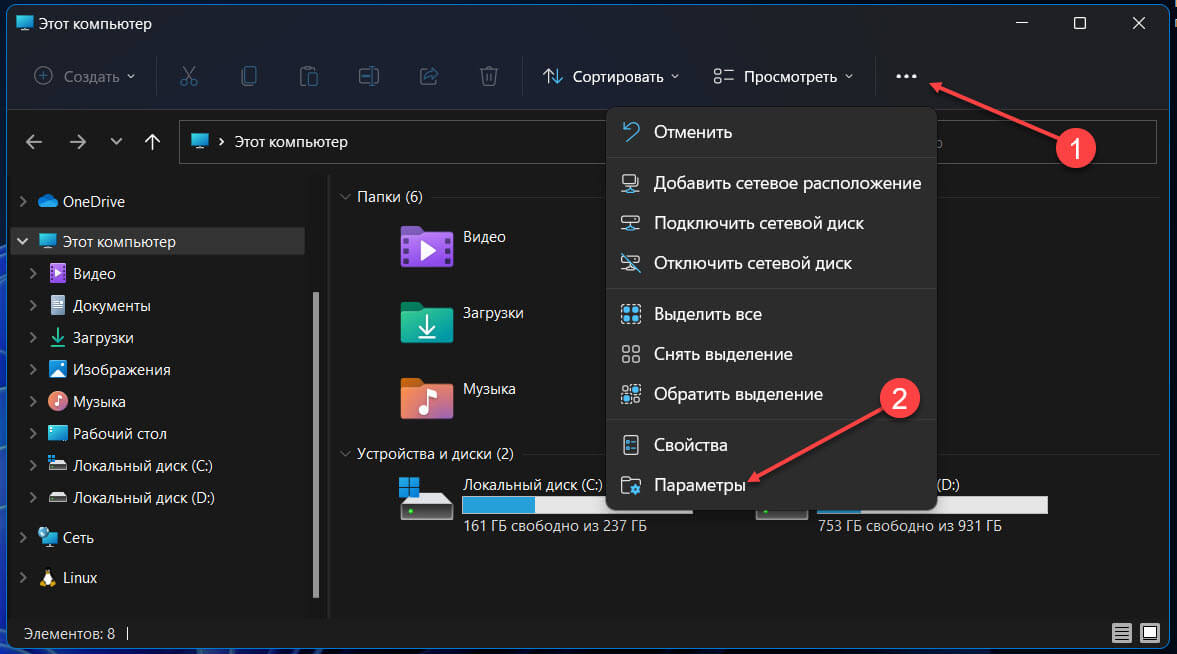Select the Локальный диск (C:) drive icon
The width and height of the screenshot is (1177, 654).
(426, 499)
